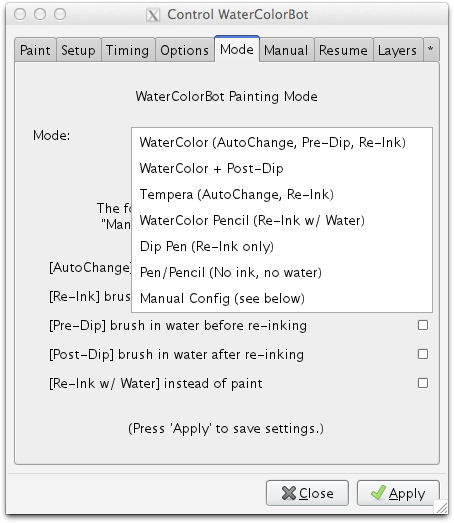
Task: Switch to the Layers tab
Action: tap(397, 50)
